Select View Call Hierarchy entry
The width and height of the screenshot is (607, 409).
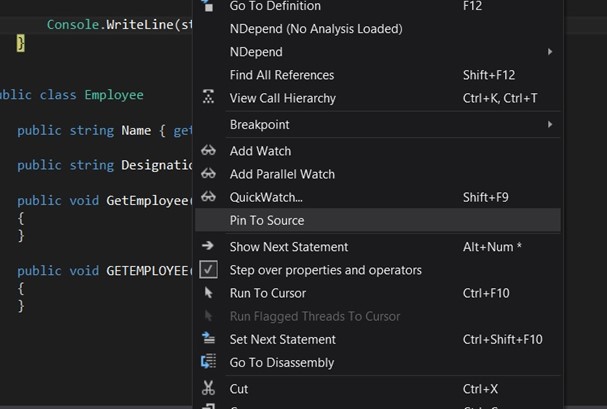tap(377, 98)
